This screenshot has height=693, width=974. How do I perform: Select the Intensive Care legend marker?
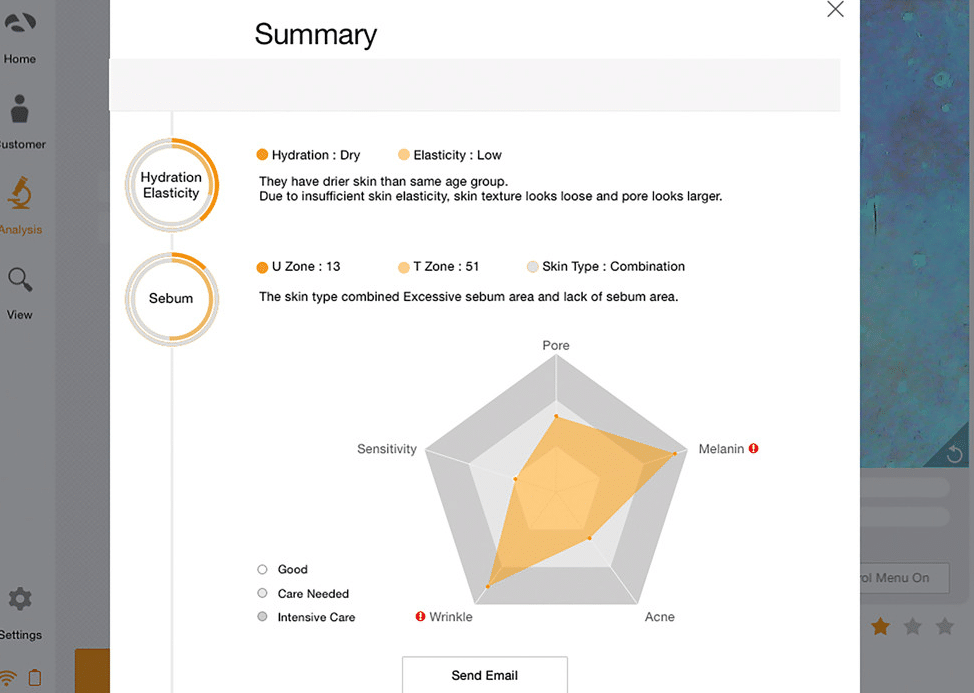coord(262,617)
